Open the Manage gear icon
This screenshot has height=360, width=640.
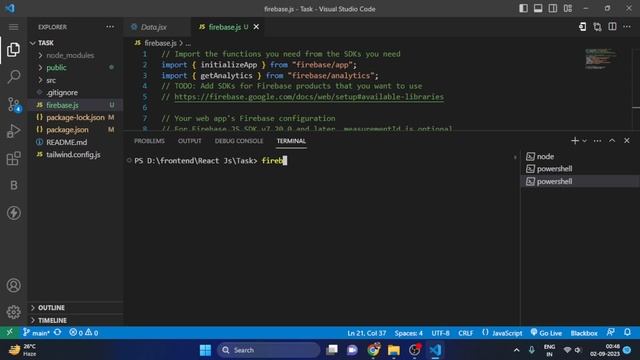point(13,312)
